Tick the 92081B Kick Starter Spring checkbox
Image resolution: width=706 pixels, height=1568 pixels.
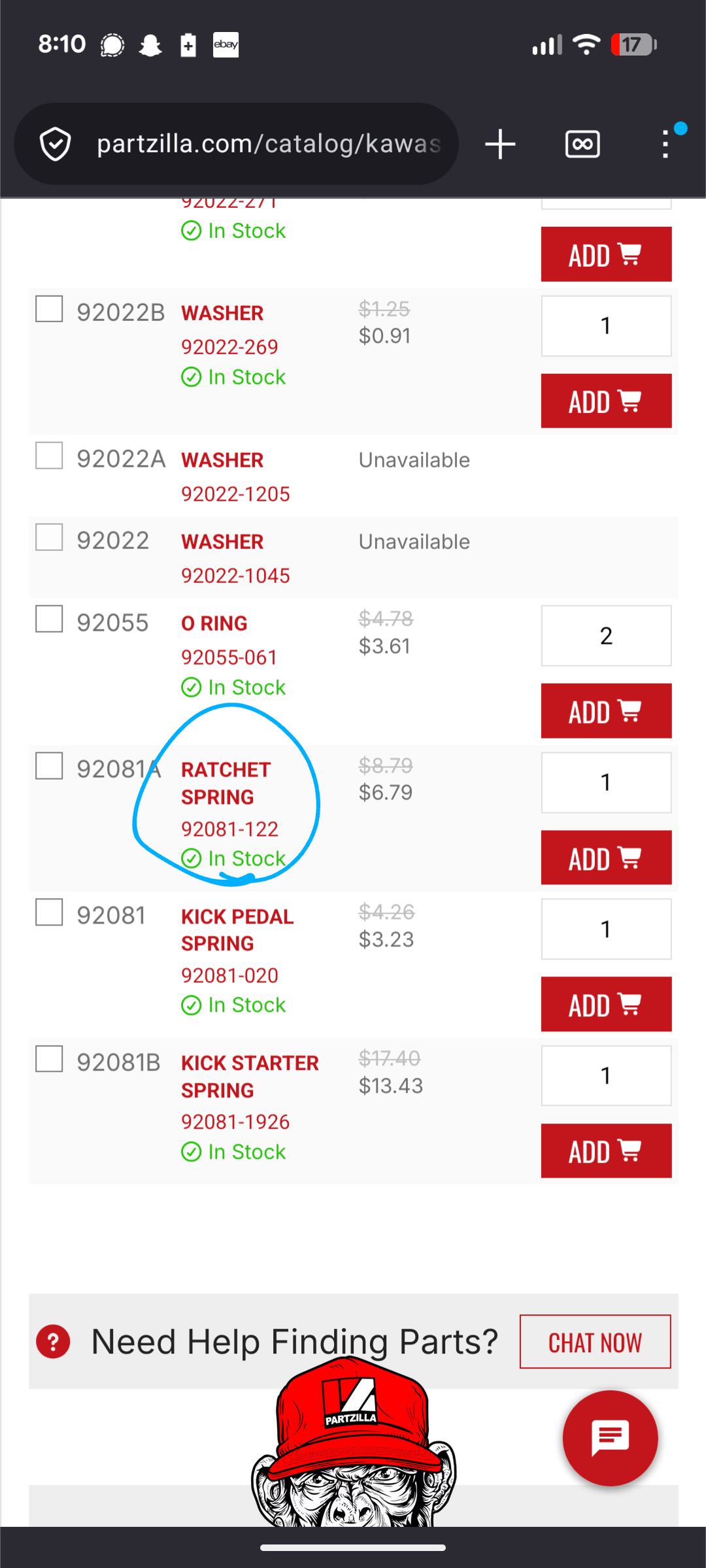pyautogui.click(x=49, y=1059)
